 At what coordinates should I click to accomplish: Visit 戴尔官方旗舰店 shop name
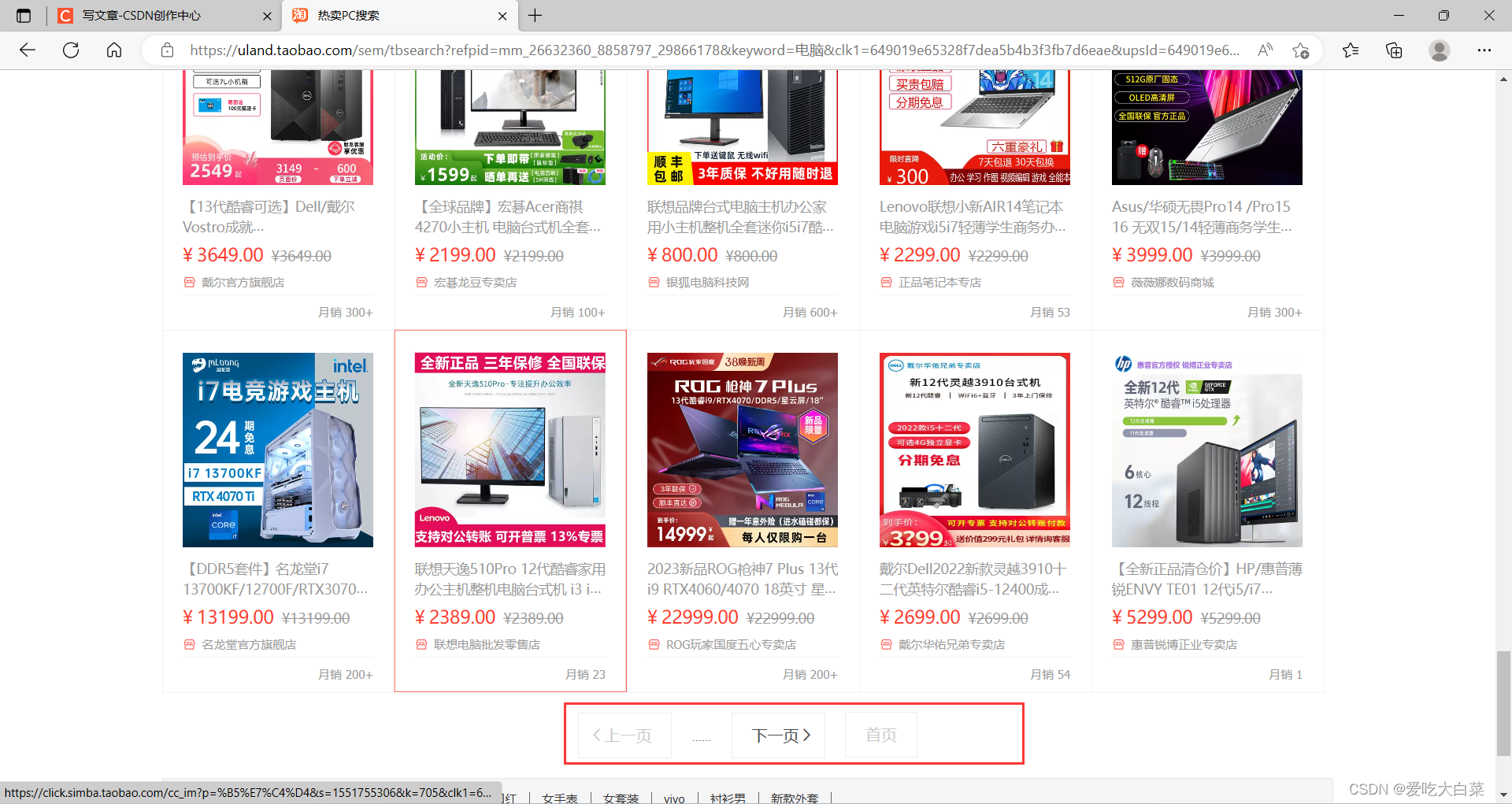pyautogui.click(x=243, y=282)
